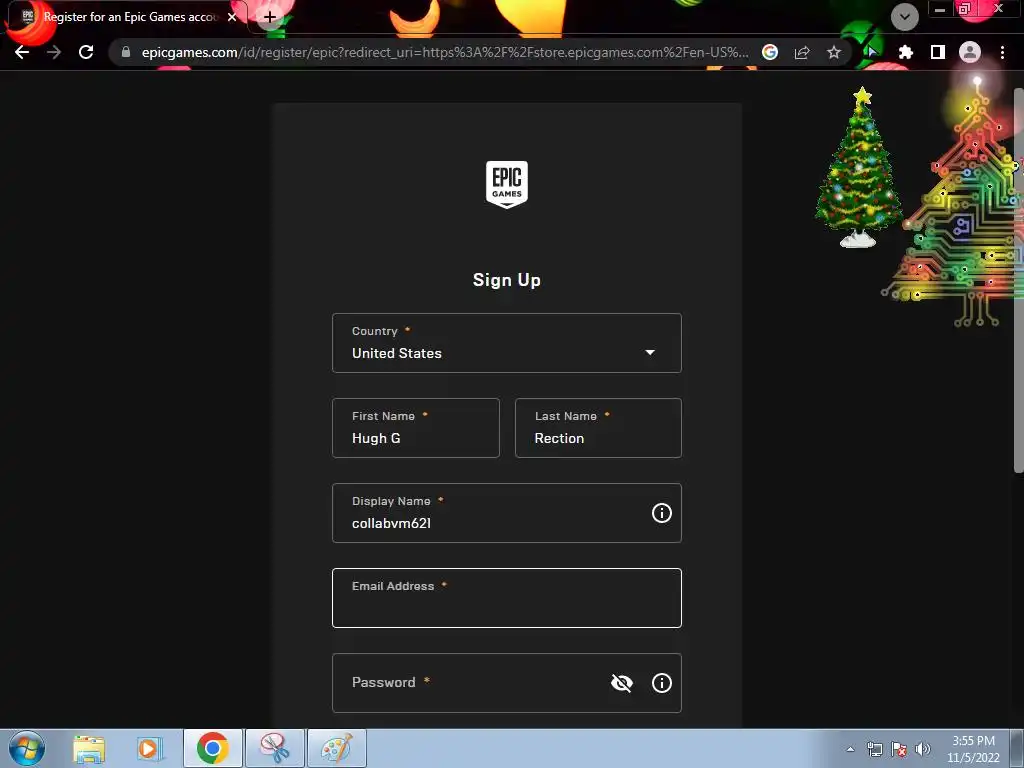Show Display Name info tooltip
1024x768 pixels.
point(662,513)
